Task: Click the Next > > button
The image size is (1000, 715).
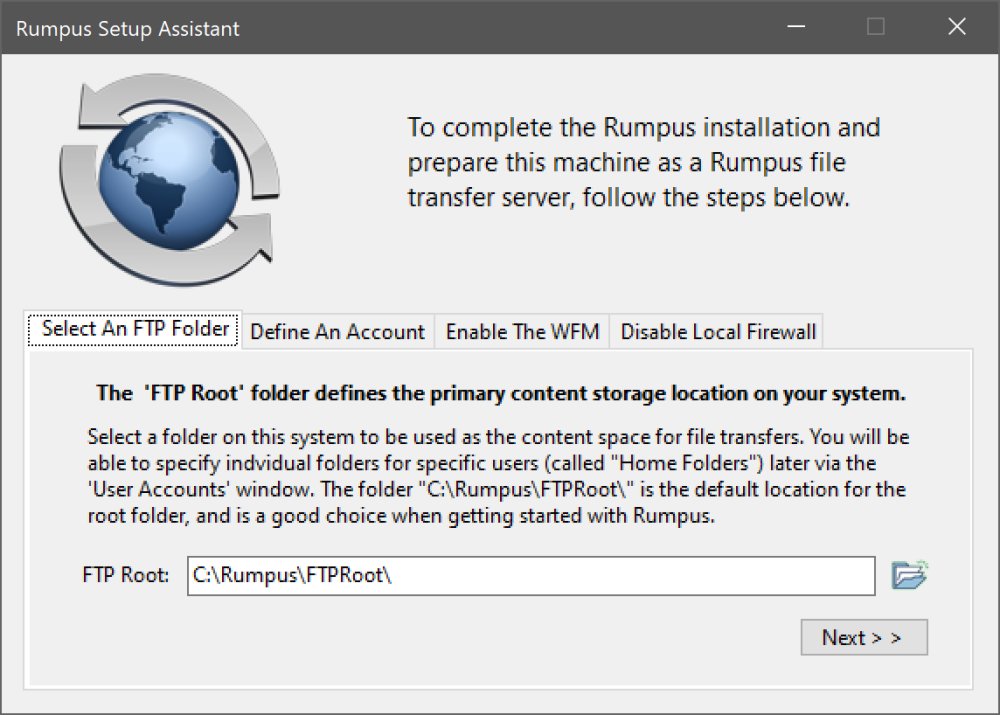Action: coord(864,637)
